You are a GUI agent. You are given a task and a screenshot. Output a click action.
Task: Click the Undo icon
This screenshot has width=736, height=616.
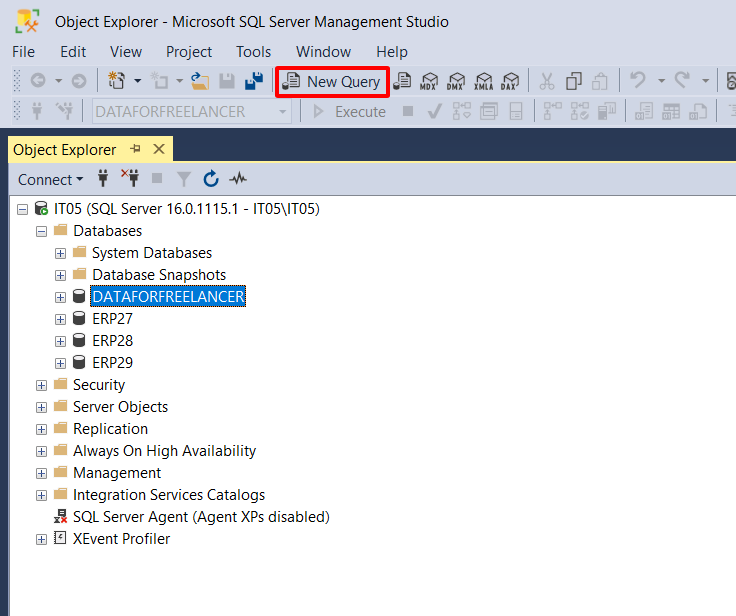(x=638, y=80)
